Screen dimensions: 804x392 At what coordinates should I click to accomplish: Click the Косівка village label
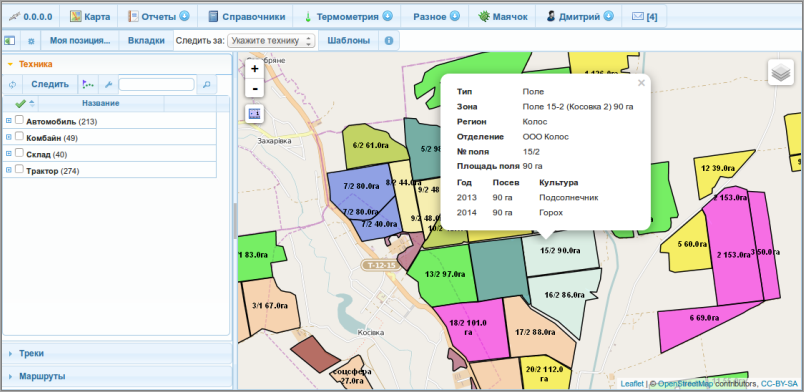370,332
